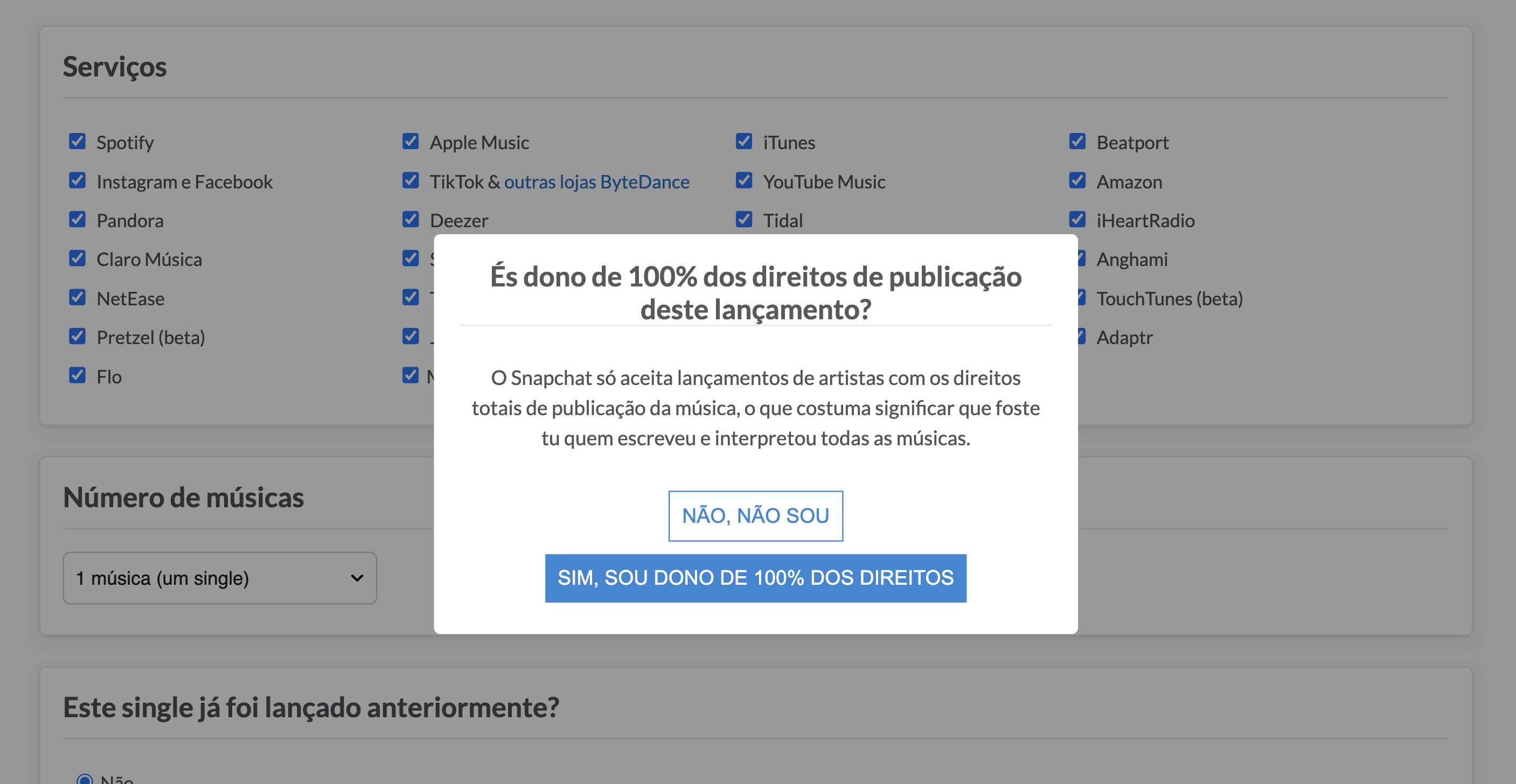This screenshot has width=1516, height=784.
Task: Toggle the Deezer checkbox
Action: pyautogui.click(x=410, y=219)
